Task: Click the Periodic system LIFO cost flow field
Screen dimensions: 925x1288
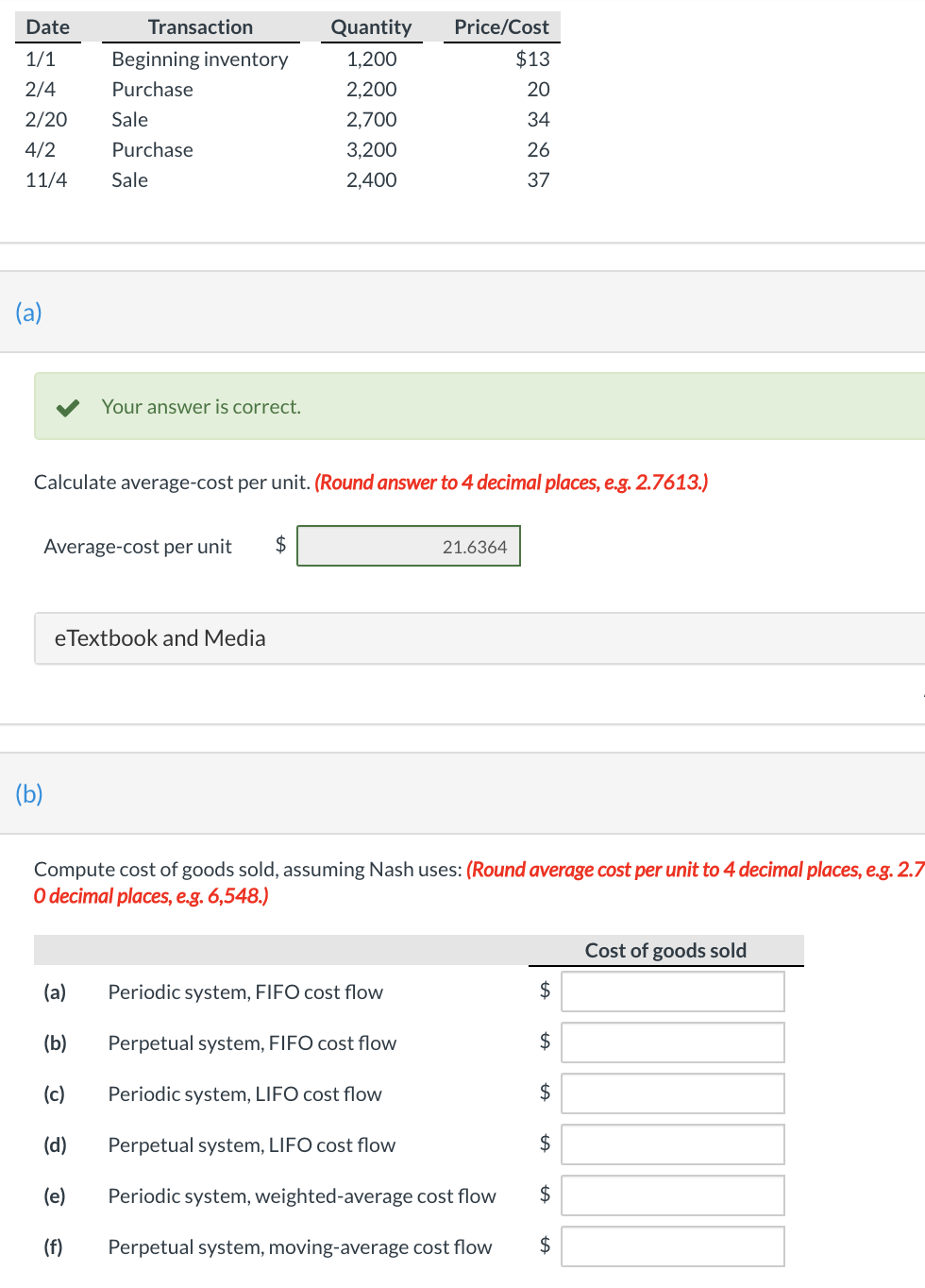Action: tap(672, 1093)
